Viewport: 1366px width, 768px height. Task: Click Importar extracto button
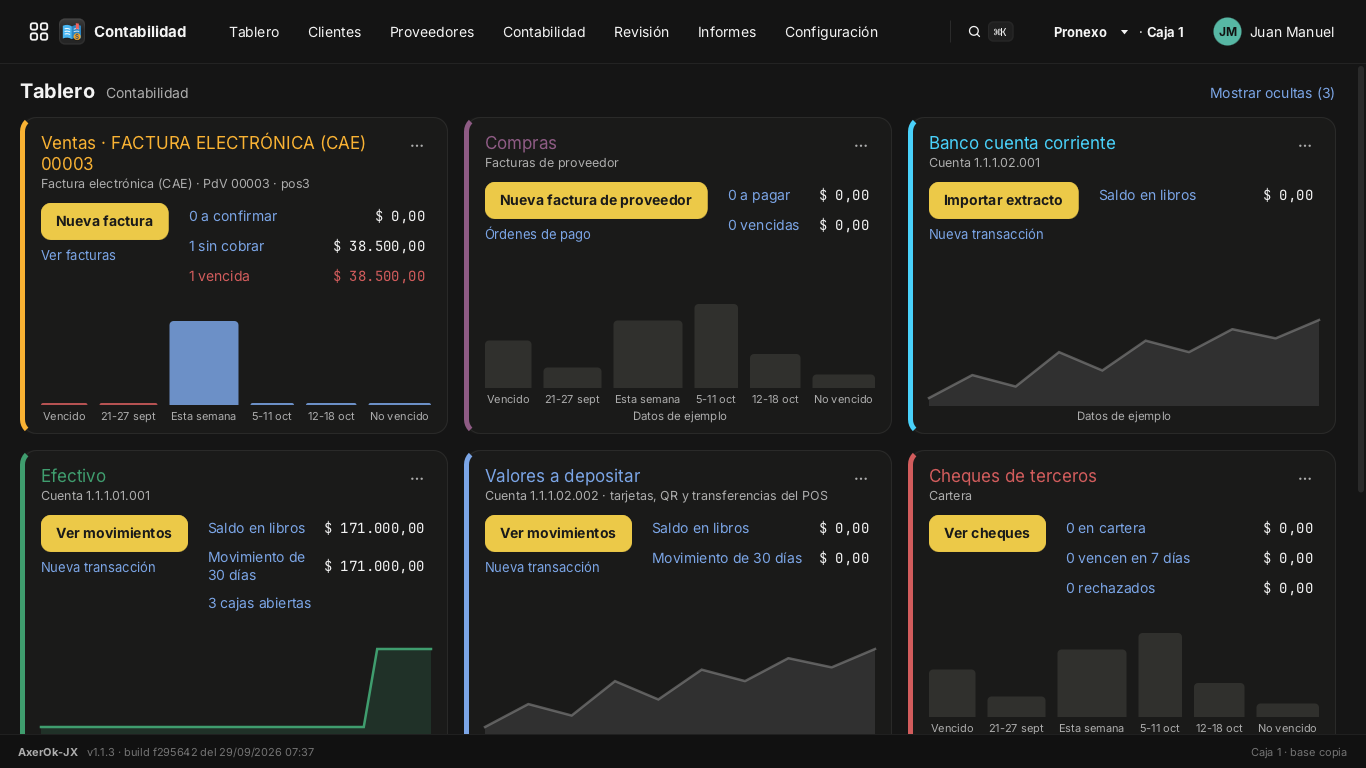pos(1003,200)
